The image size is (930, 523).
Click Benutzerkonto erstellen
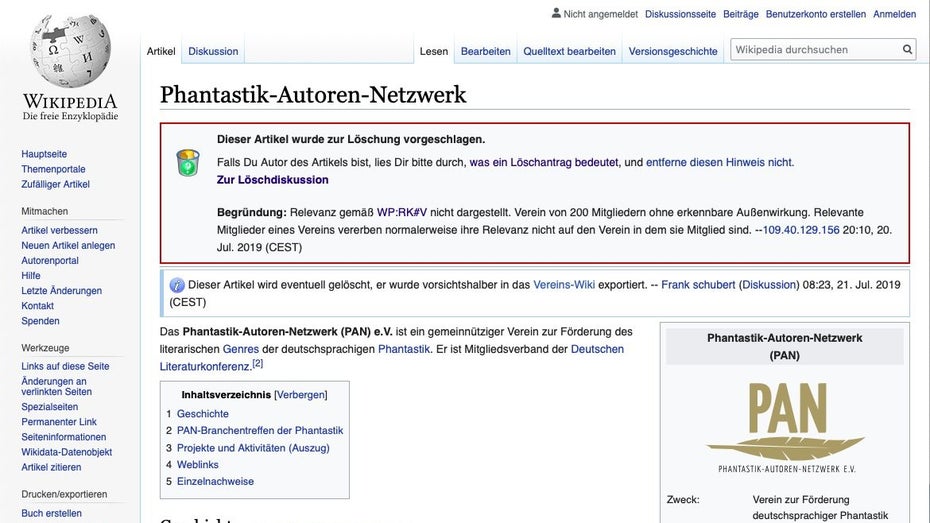tap(816, 14)
